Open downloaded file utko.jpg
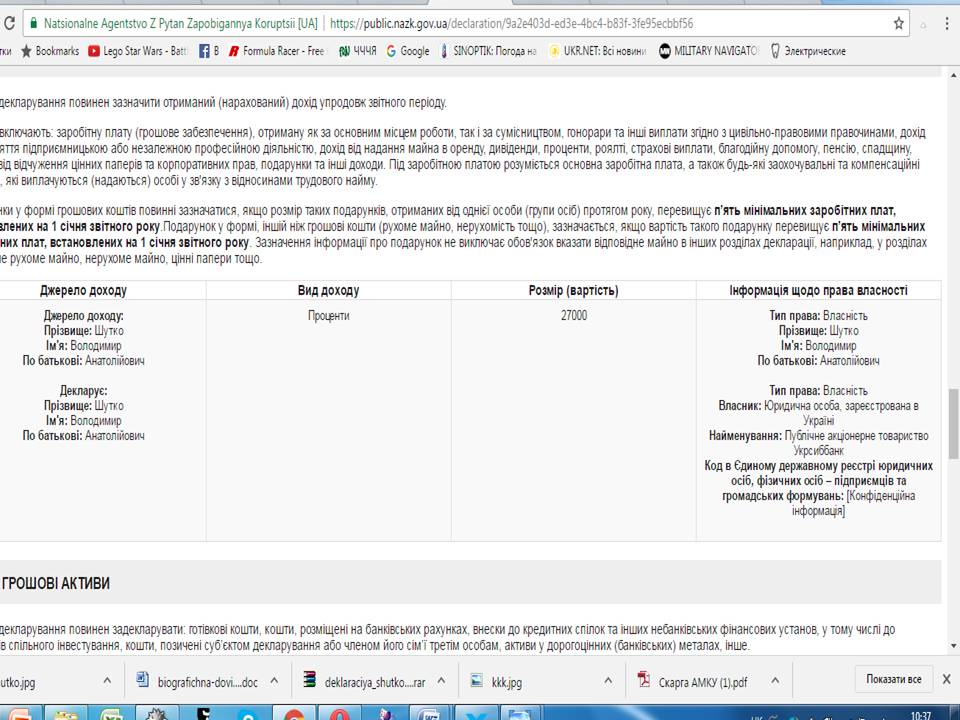This screenshot has height=720, width=960. pos(18,682)
